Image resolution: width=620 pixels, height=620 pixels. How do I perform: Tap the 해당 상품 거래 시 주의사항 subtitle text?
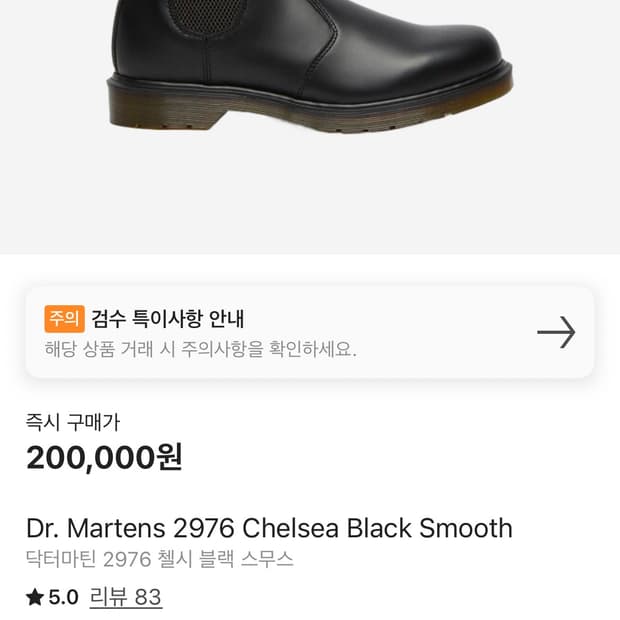(x=200, y=349)
